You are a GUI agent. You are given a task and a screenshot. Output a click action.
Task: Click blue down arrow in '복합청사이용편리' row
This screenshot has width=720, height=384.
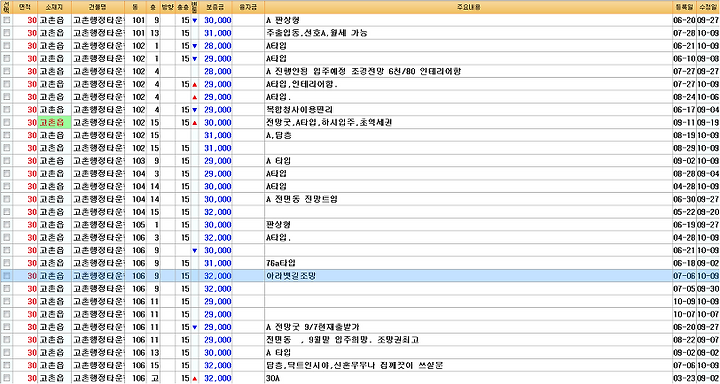(194, 110)
